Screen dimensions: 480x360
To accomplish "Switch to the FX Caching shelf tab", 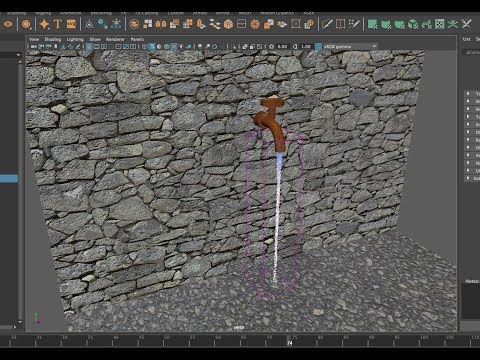I will (x=147, y=13).
